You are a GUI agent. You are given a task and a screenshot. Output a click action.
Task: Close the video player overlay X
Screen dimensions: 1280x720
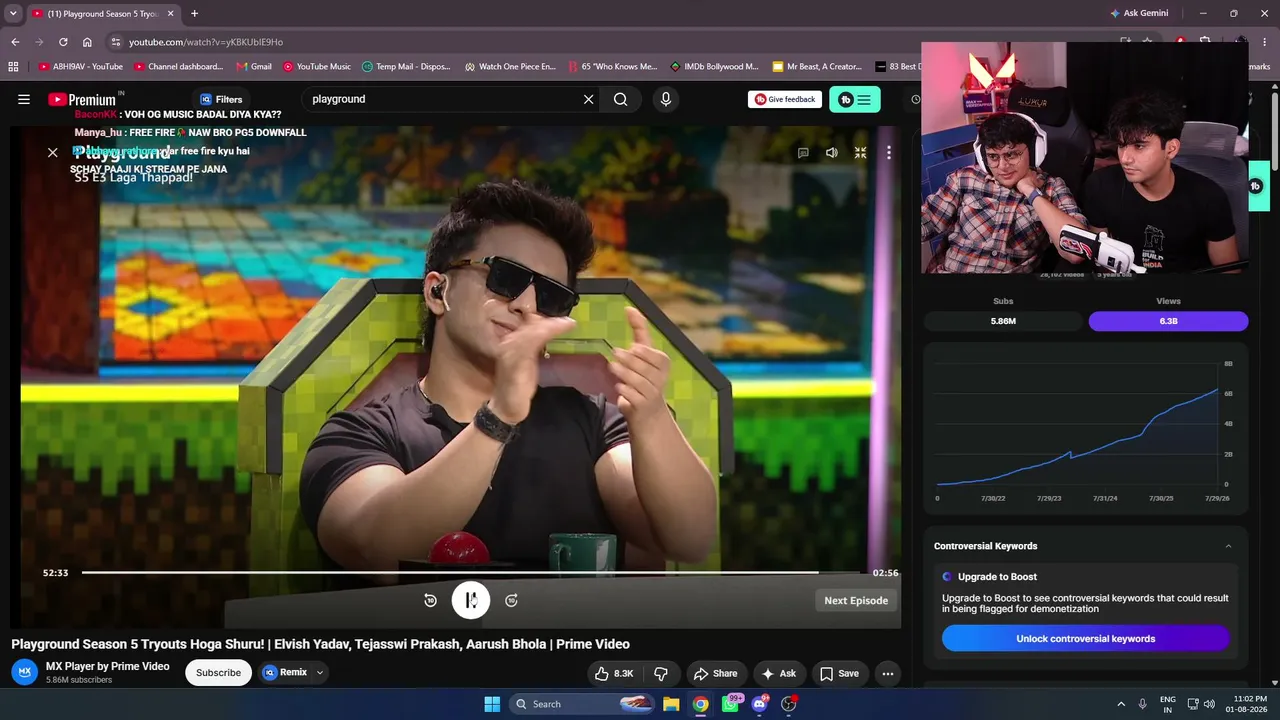tap(53, 153)
